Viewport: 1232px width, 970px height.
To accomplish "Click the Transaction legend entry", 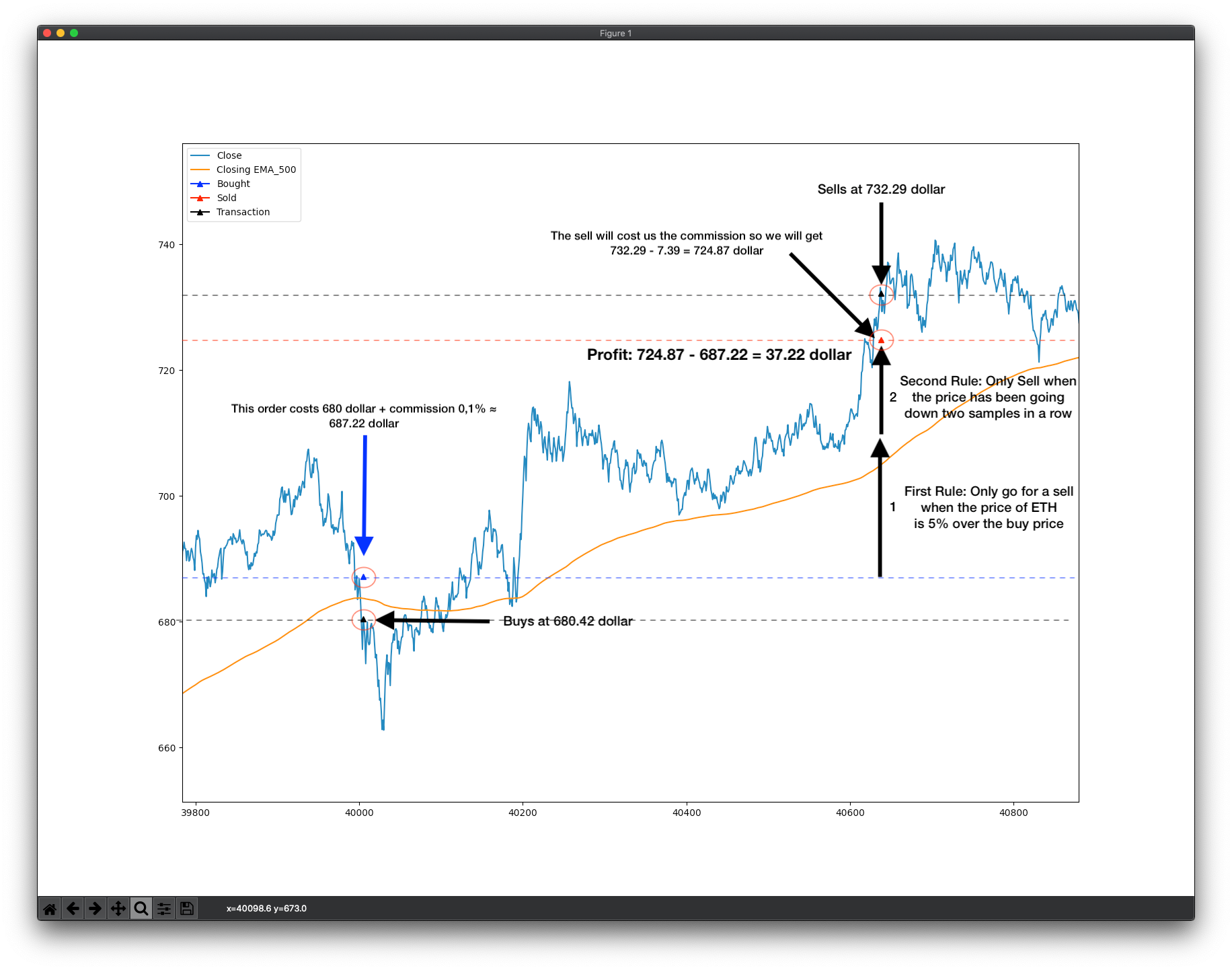I will 243,211.
